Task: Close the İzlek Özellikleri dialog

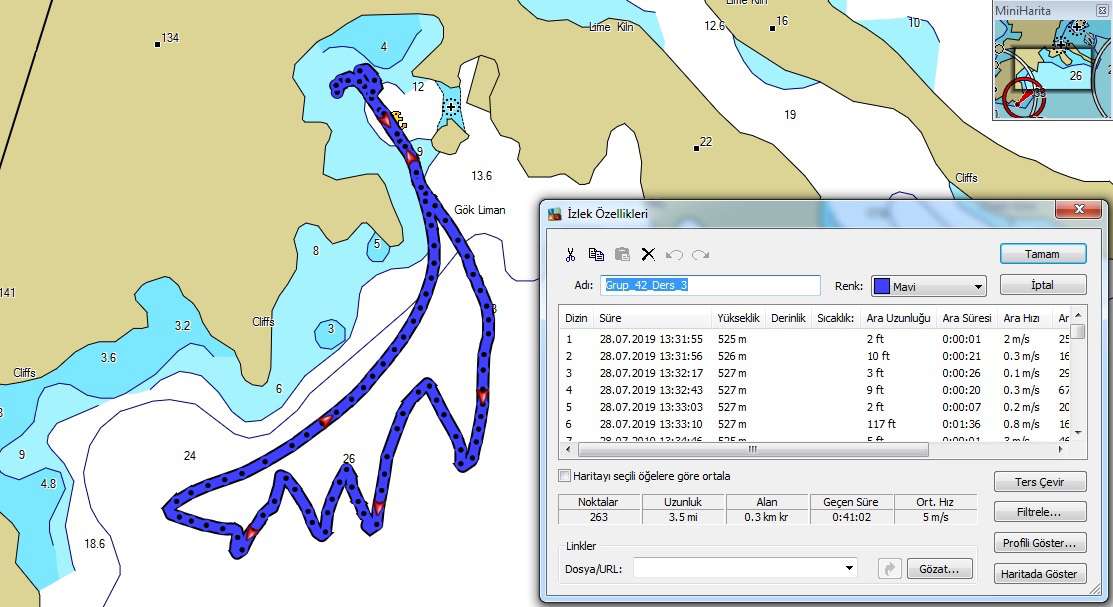Action: [1079, 209]
